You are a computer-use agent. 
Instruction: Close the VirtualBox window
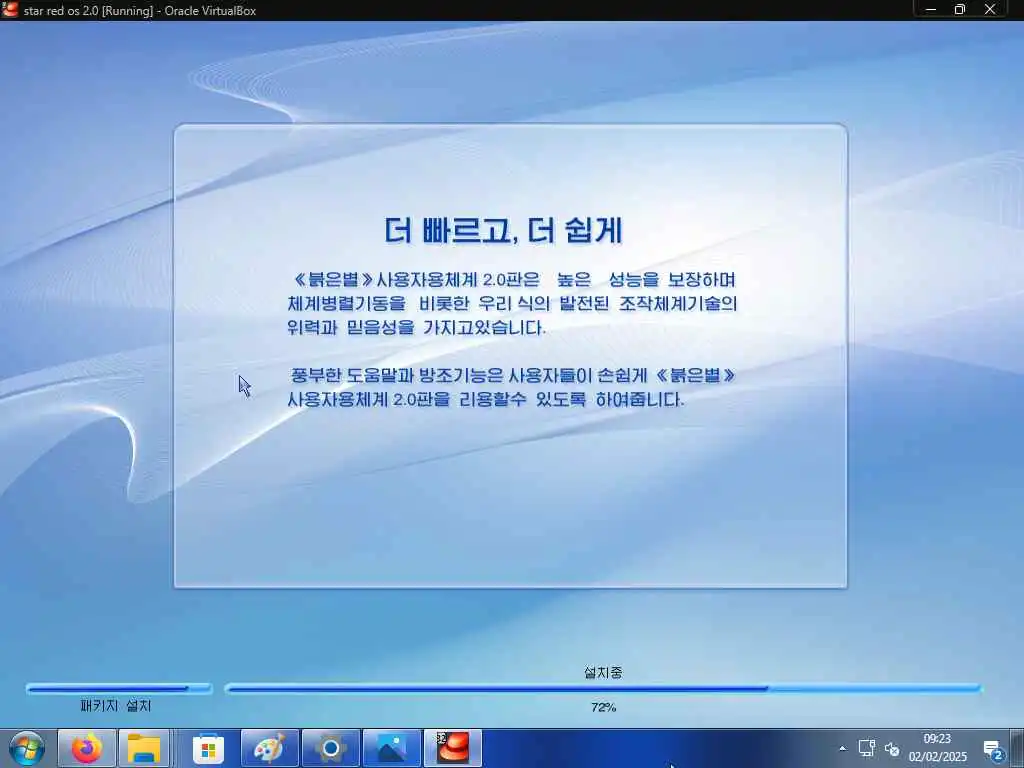[x=990, y=10]
